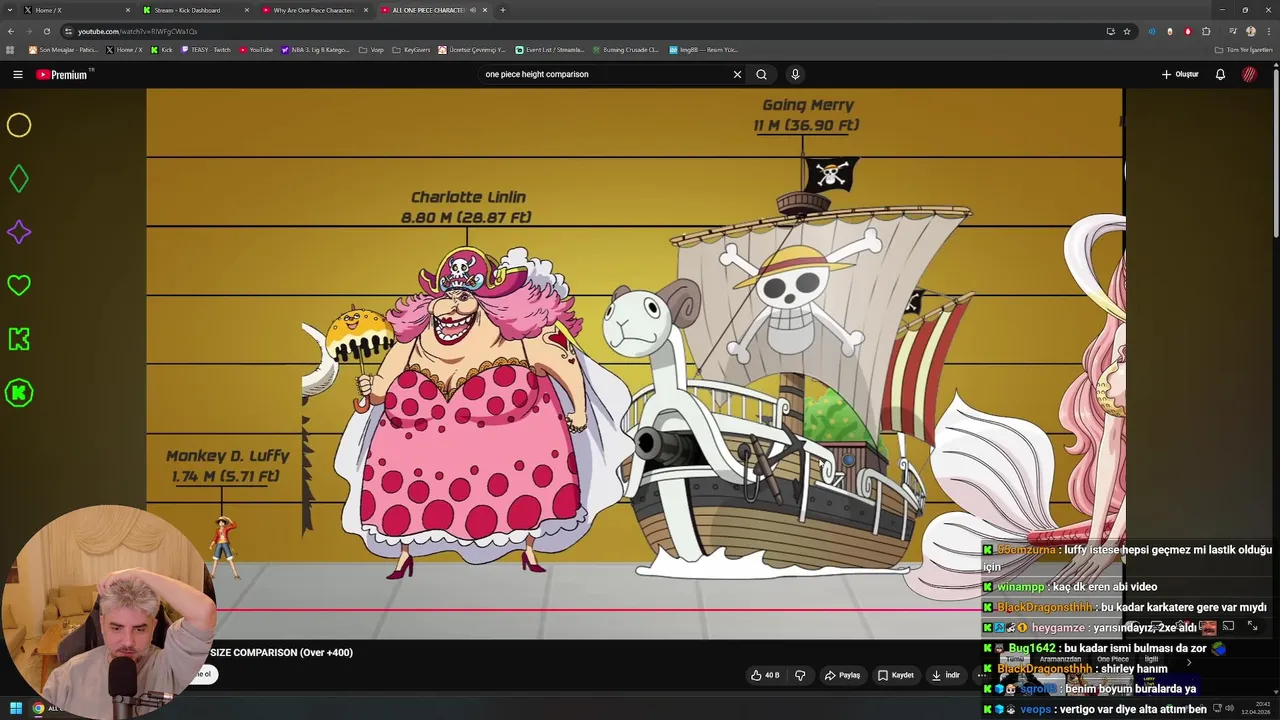This screenshot has height=720, width=1280.
Task: Download the video with İndir
Action: [946, 675]
